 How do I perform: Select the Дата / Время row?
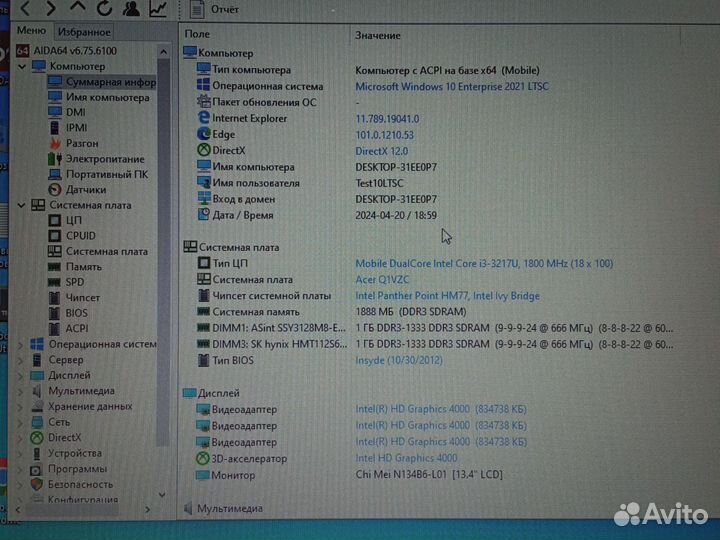[x=317, y=215]
